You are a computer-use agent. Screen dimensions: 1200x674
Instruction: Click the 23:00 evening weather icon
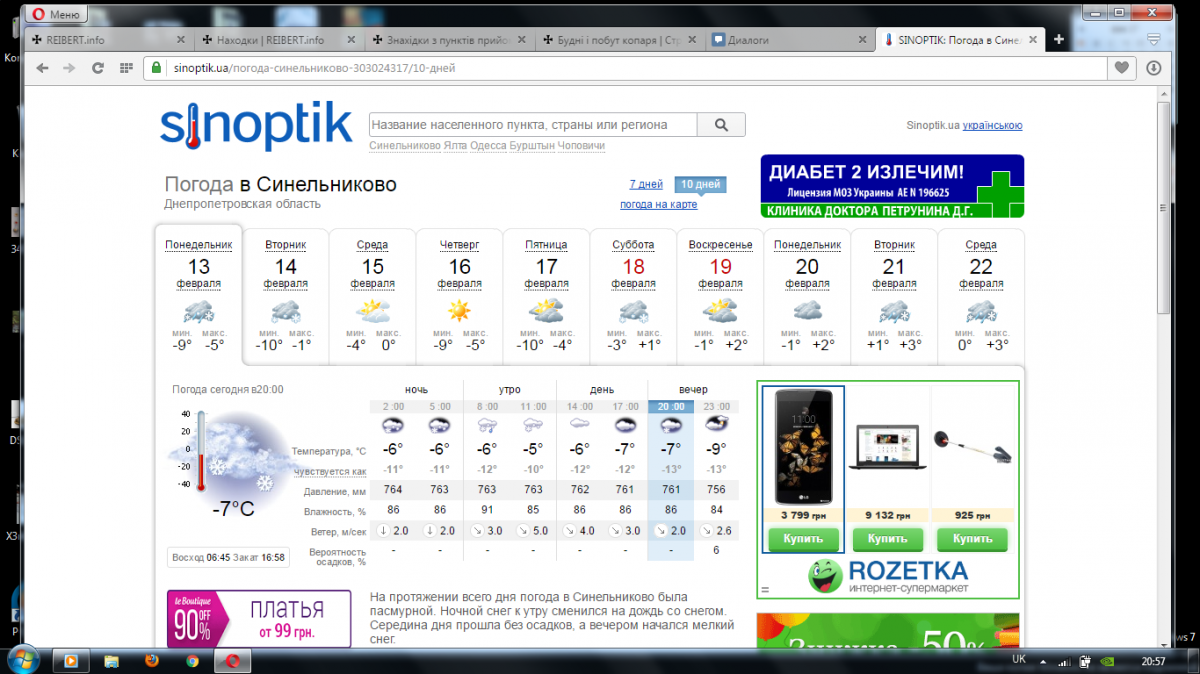(717, 424)
